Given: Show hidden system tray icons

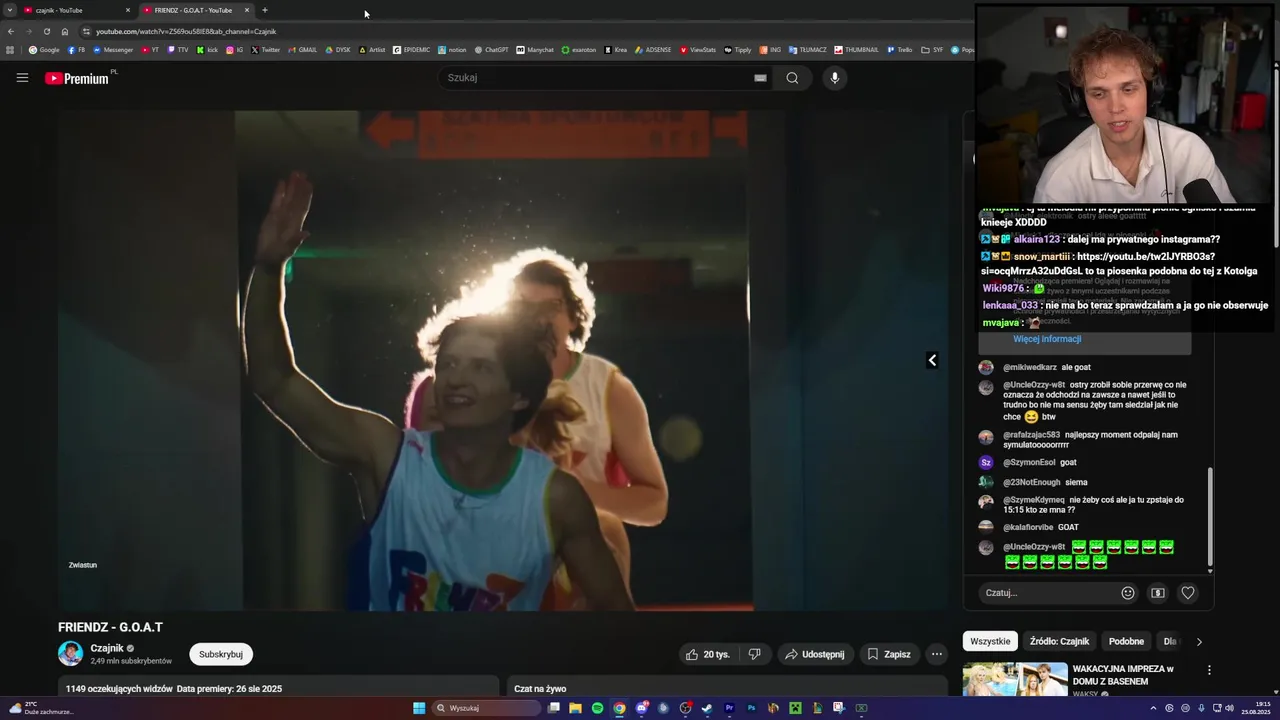Looking at the screenshot, I should pos(1153,708).
